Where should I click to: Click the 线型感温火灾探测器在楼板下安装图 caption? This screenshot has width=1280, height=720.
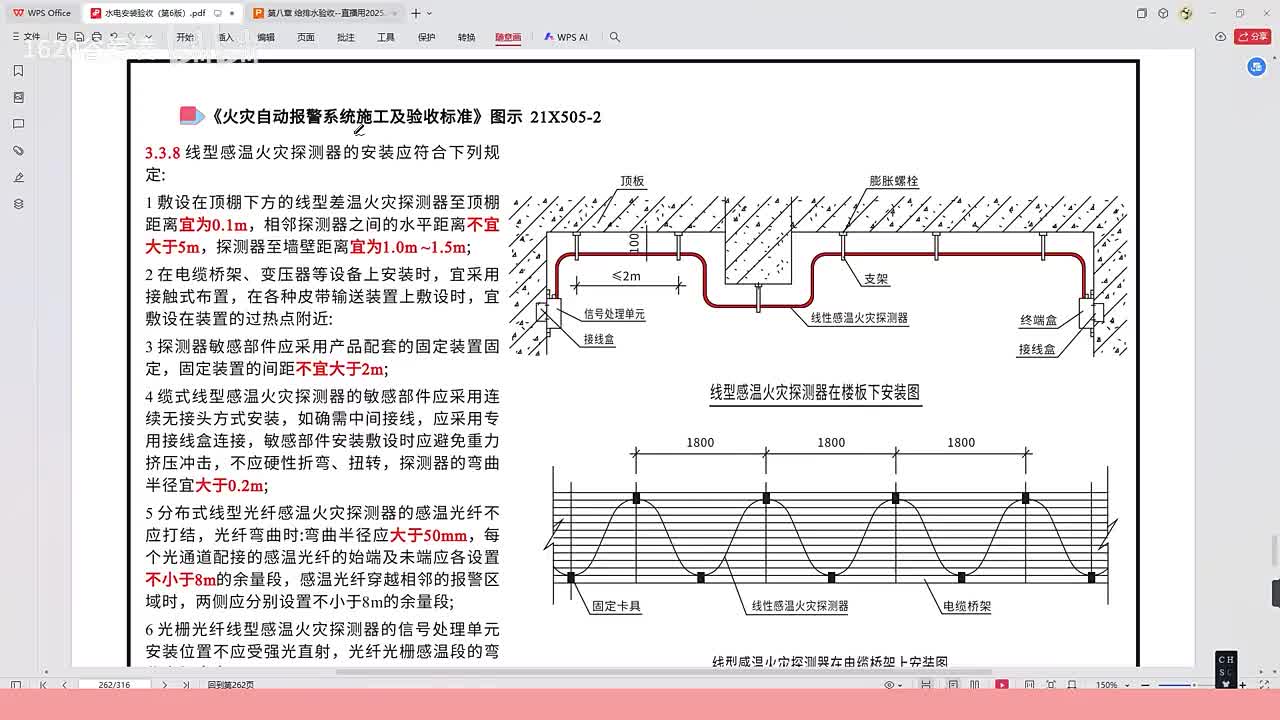[815, 393]
